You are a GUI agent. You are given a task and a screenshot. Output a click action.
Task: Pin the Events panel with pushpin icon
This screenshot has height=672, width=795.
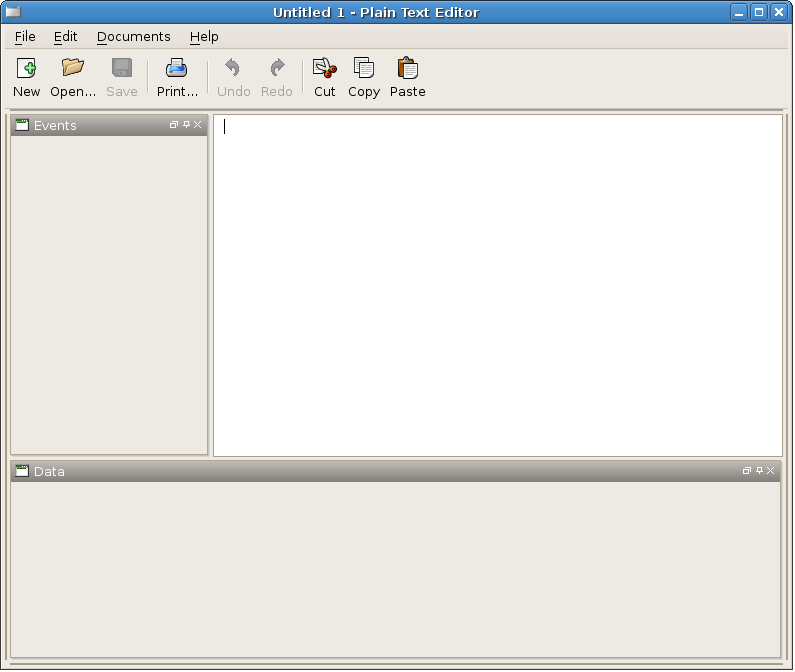(x=186, y=125)
